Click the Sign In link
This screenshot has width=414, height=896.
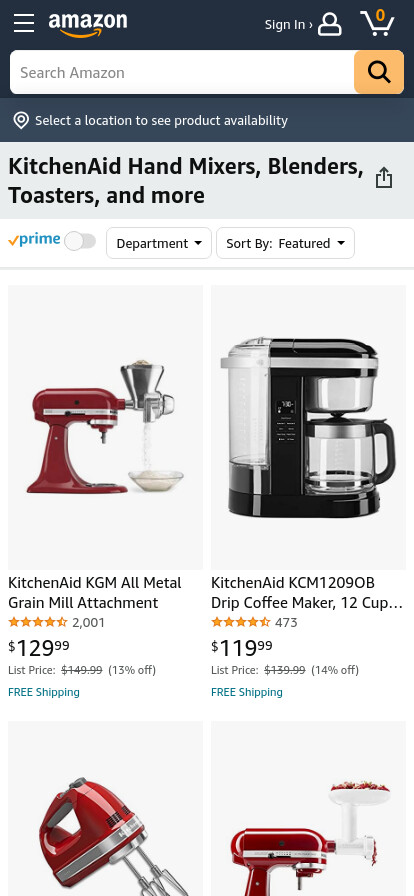point(288,25)
